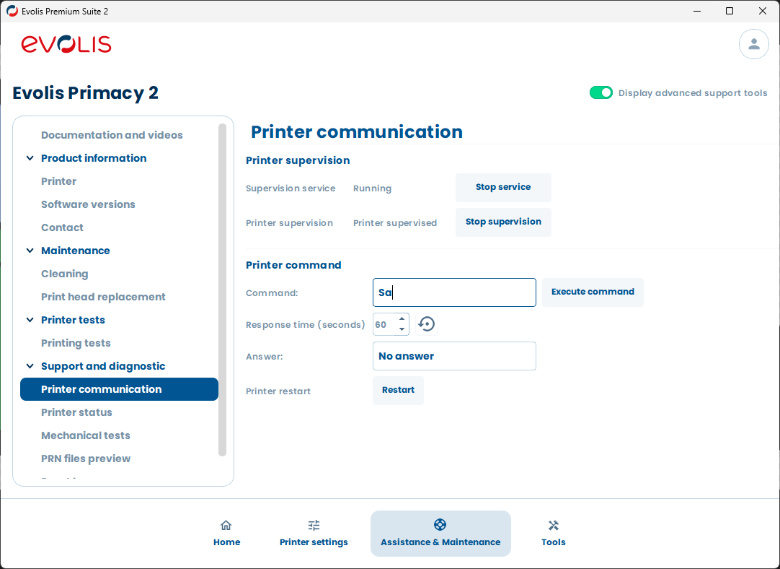Click the Printer supervised status text
The height and width of the screenshot is (569, 780).
(395, 223)
